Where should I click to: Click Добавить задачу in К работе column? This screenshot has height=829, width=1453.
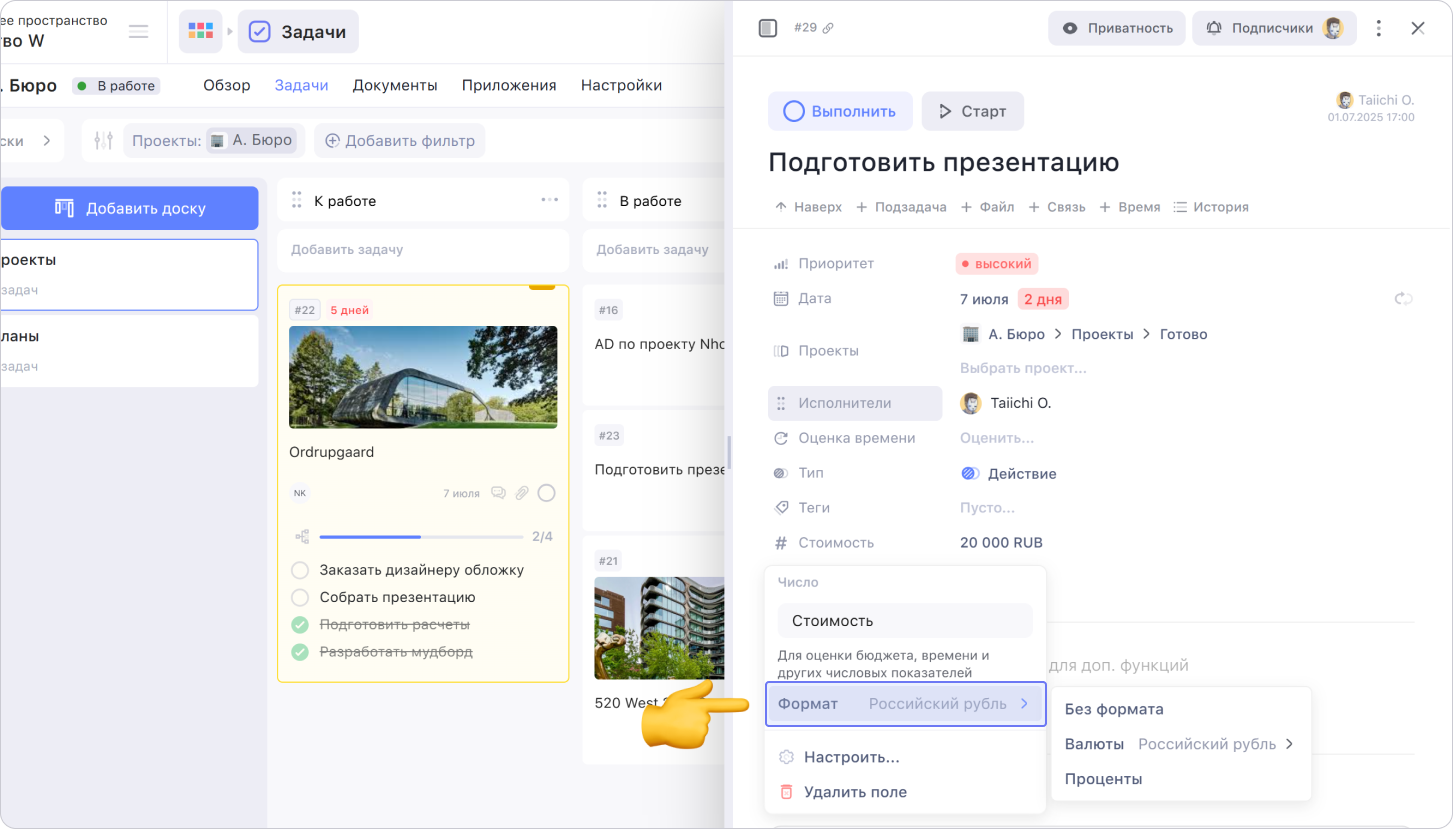pyautogui.click(x=423, y=250)
